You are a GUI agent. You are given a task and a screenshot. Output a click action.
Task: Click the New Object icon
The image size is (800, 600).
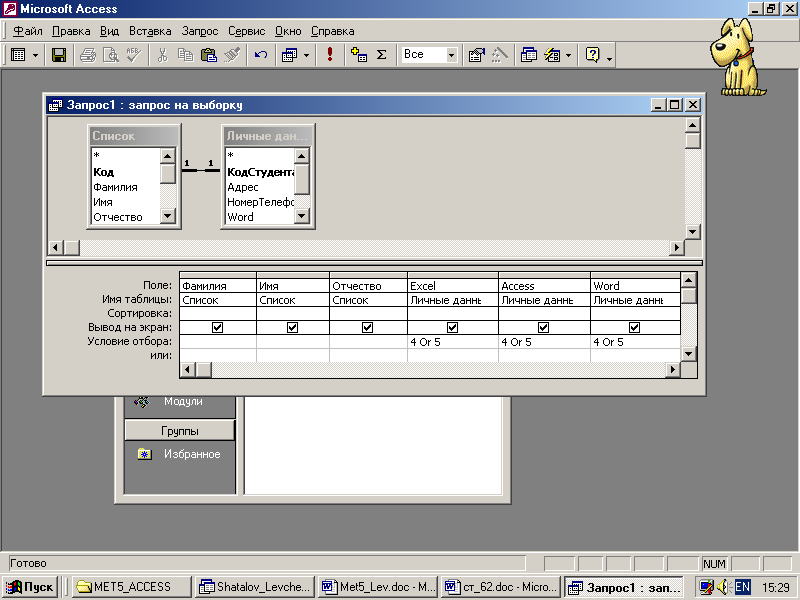click(552, 55)
